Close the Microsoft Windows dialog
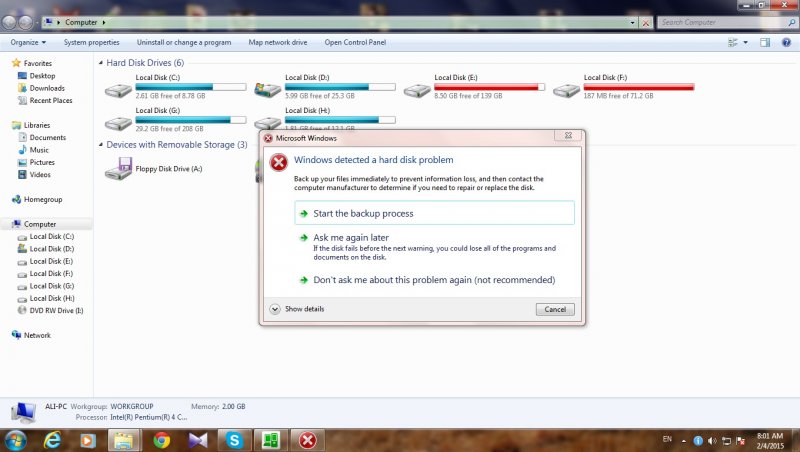This screenshot has width=800, height=452. coord(568,136)
